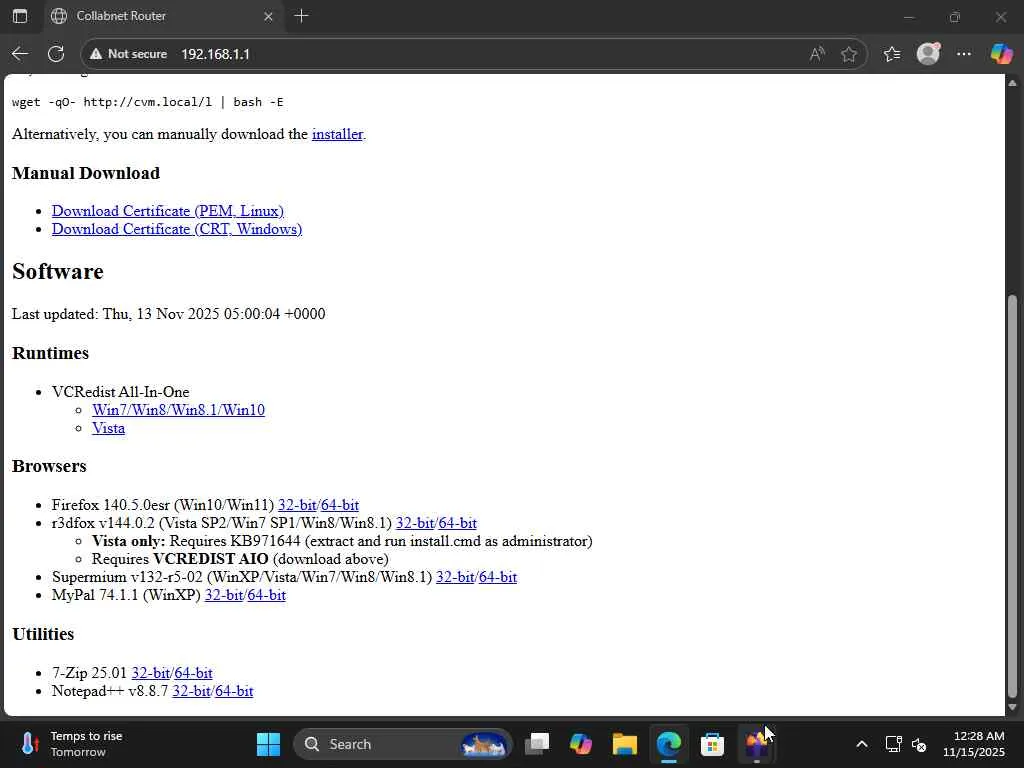The height and width of the screenshot is (768, 1024).
Task: Open the colorful app next to Store
Action: pyautogui.click(x=756, y=744)
